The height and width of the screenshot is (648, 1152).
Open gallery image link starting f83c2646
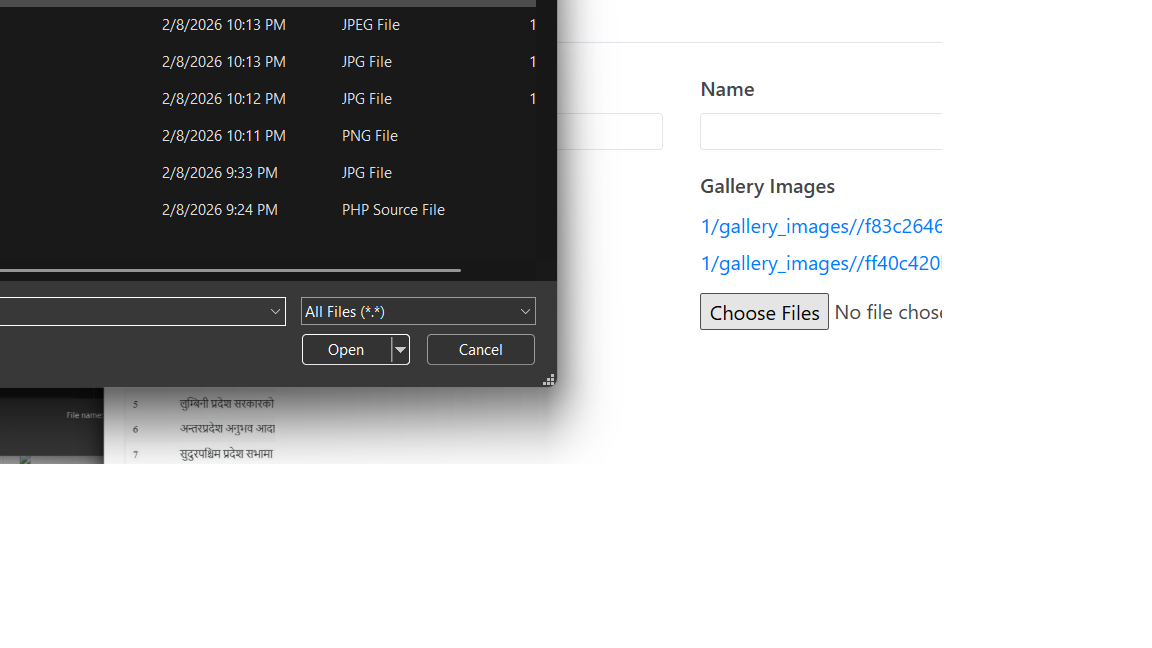(820, 227)
